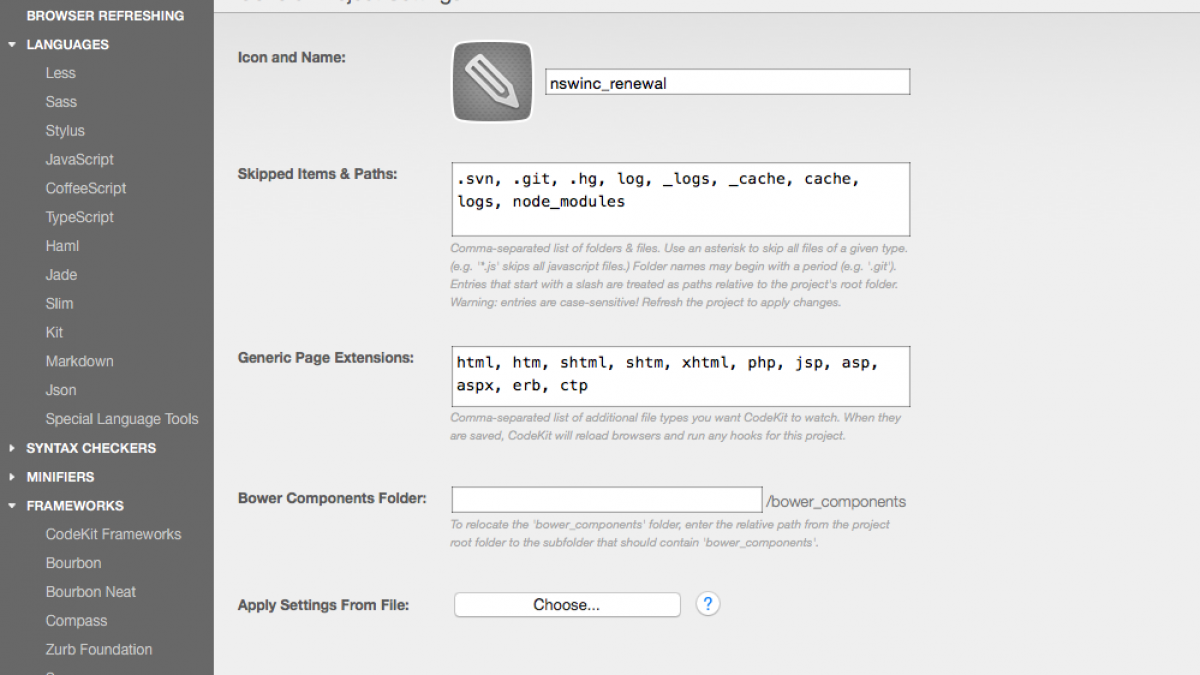Expand the Syntax Checkers section
This screenshot has height=675, width=1200.
[x=12, y=448]
